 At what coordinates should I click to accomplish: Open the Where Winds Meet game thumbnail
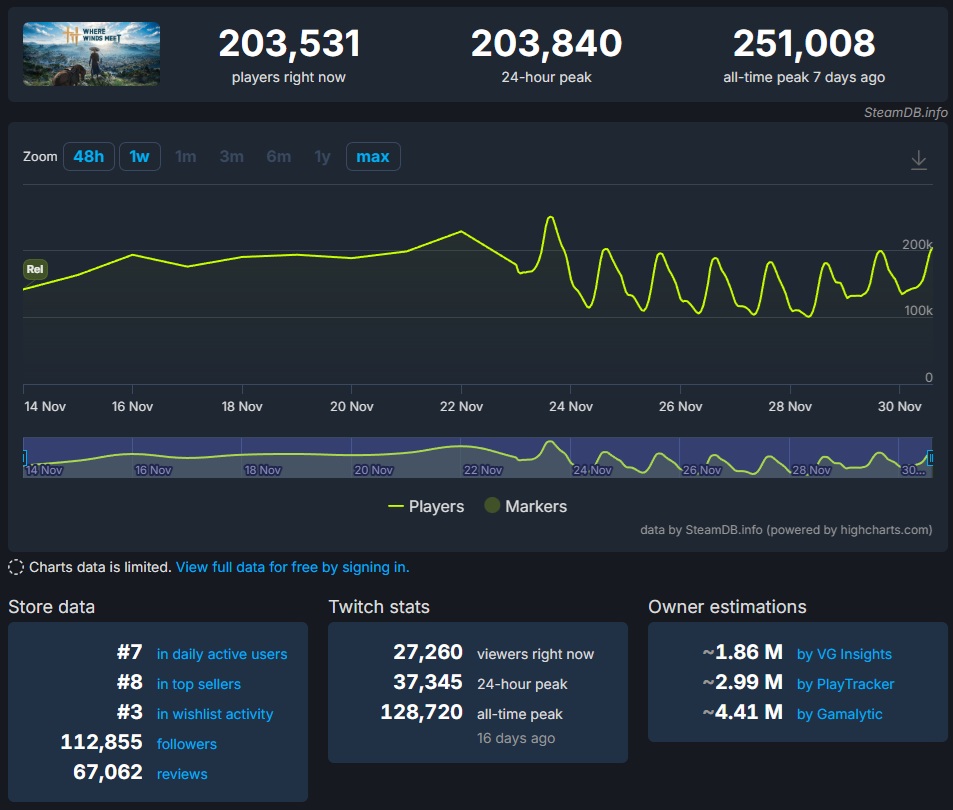[x=91, y=54]
